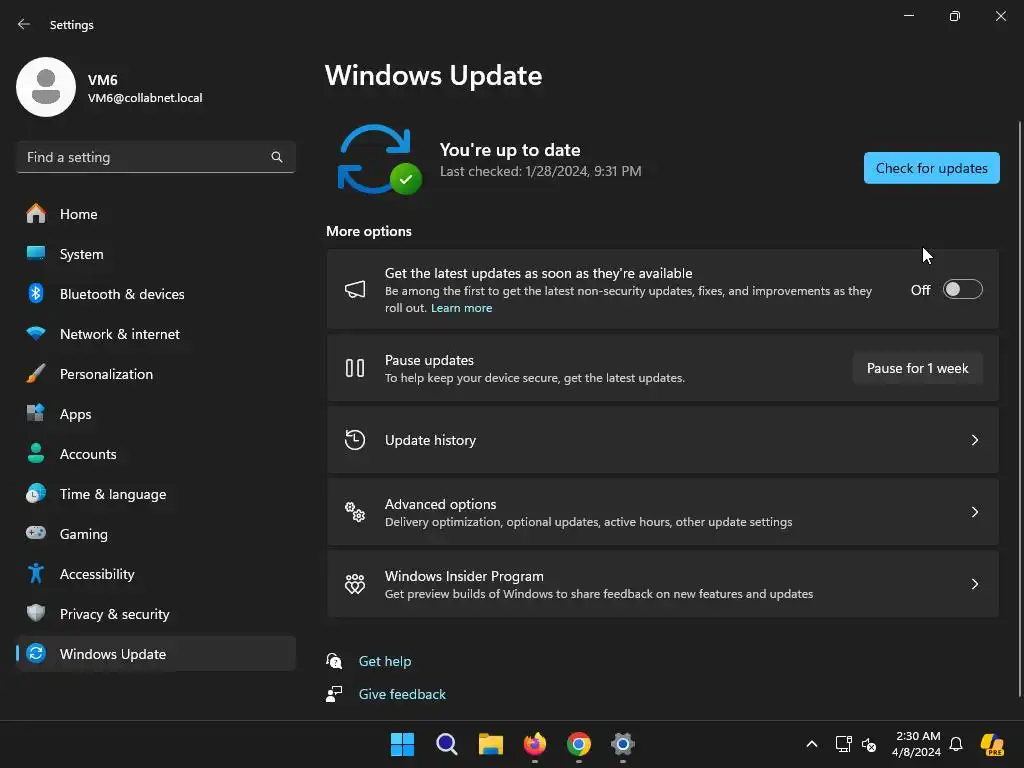
Task: Open taskbar Search
Action: pyautogui.click(x=447, y=744)
